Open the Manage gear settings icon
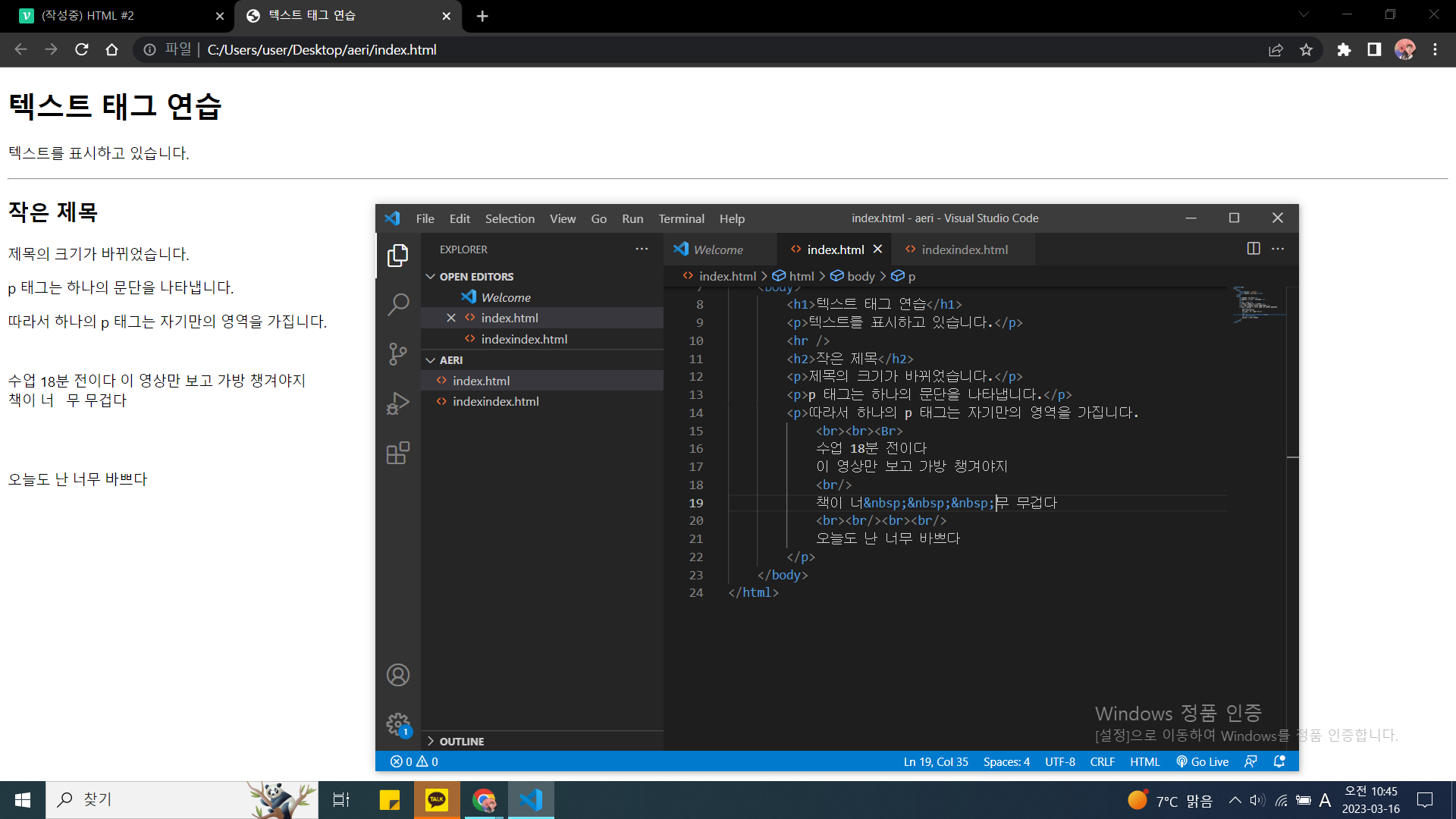 point(397,723)
